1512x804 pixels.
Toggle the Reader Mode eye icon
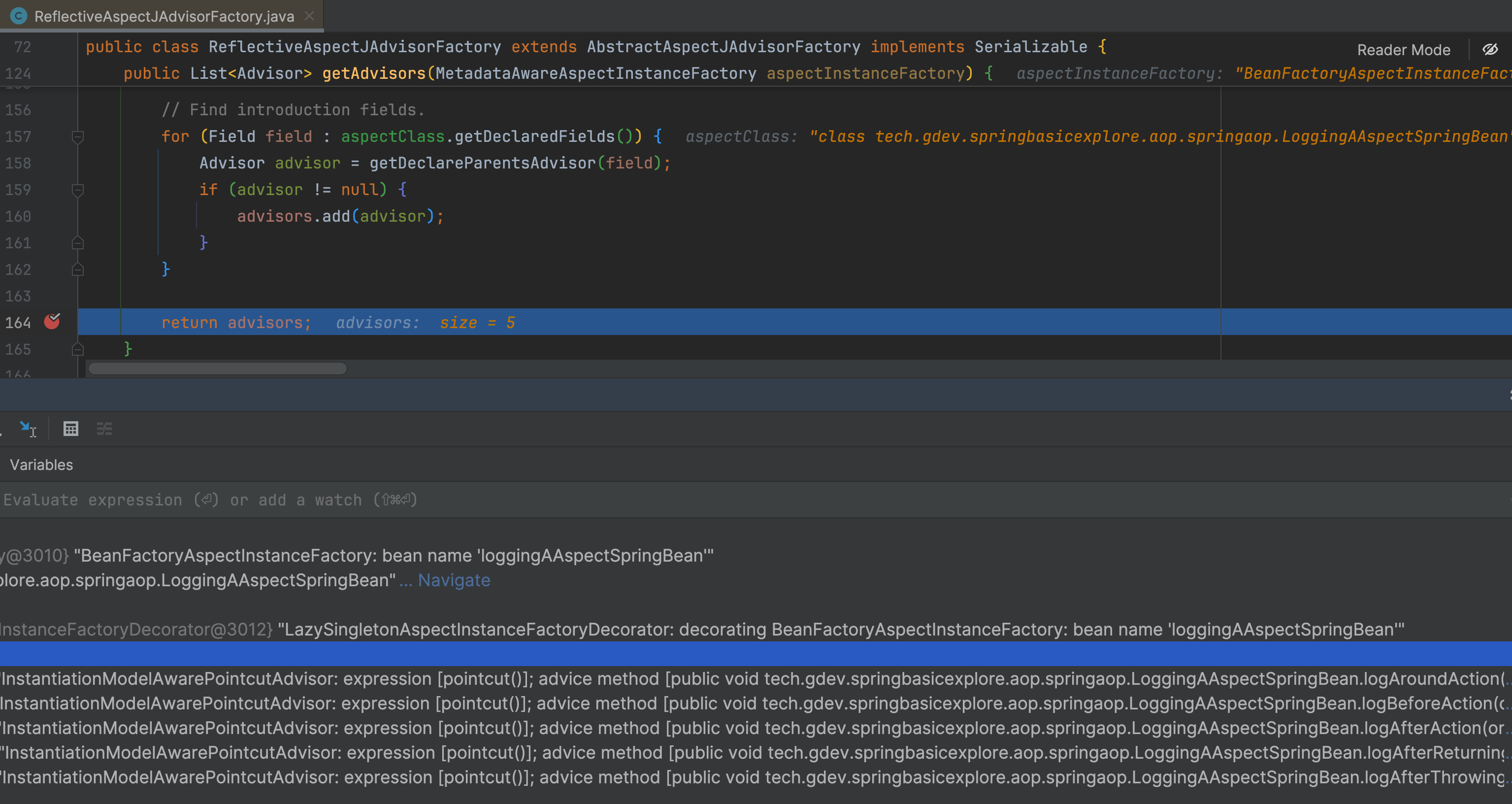click(x=1490, y=49)
